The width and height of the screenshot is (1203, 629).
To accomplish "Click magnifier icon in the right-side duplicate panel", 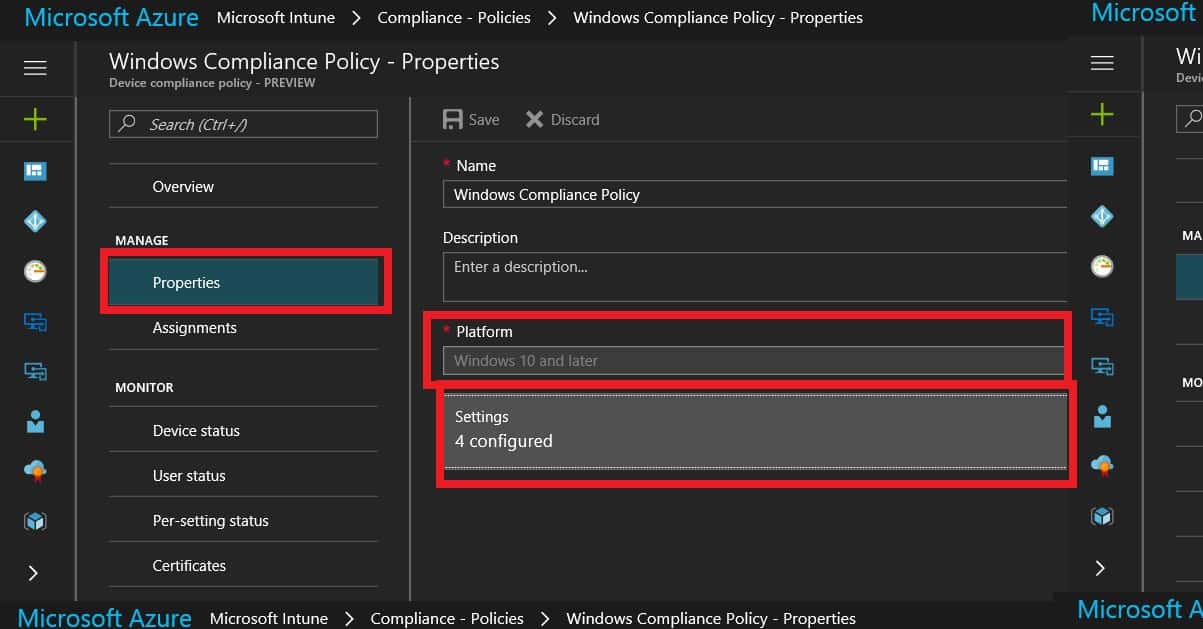I will pyautogui.click(x=1193, y=119).
